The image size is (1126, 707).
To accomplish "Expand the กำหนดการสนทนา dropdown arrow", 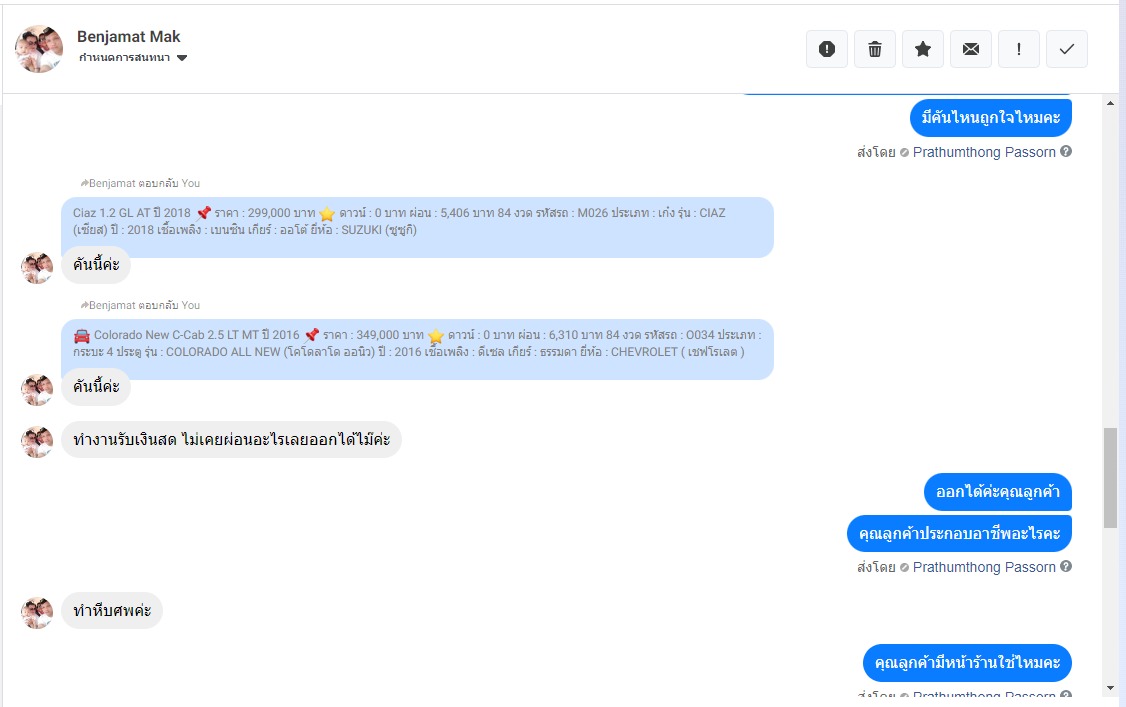I will point(182,58).
